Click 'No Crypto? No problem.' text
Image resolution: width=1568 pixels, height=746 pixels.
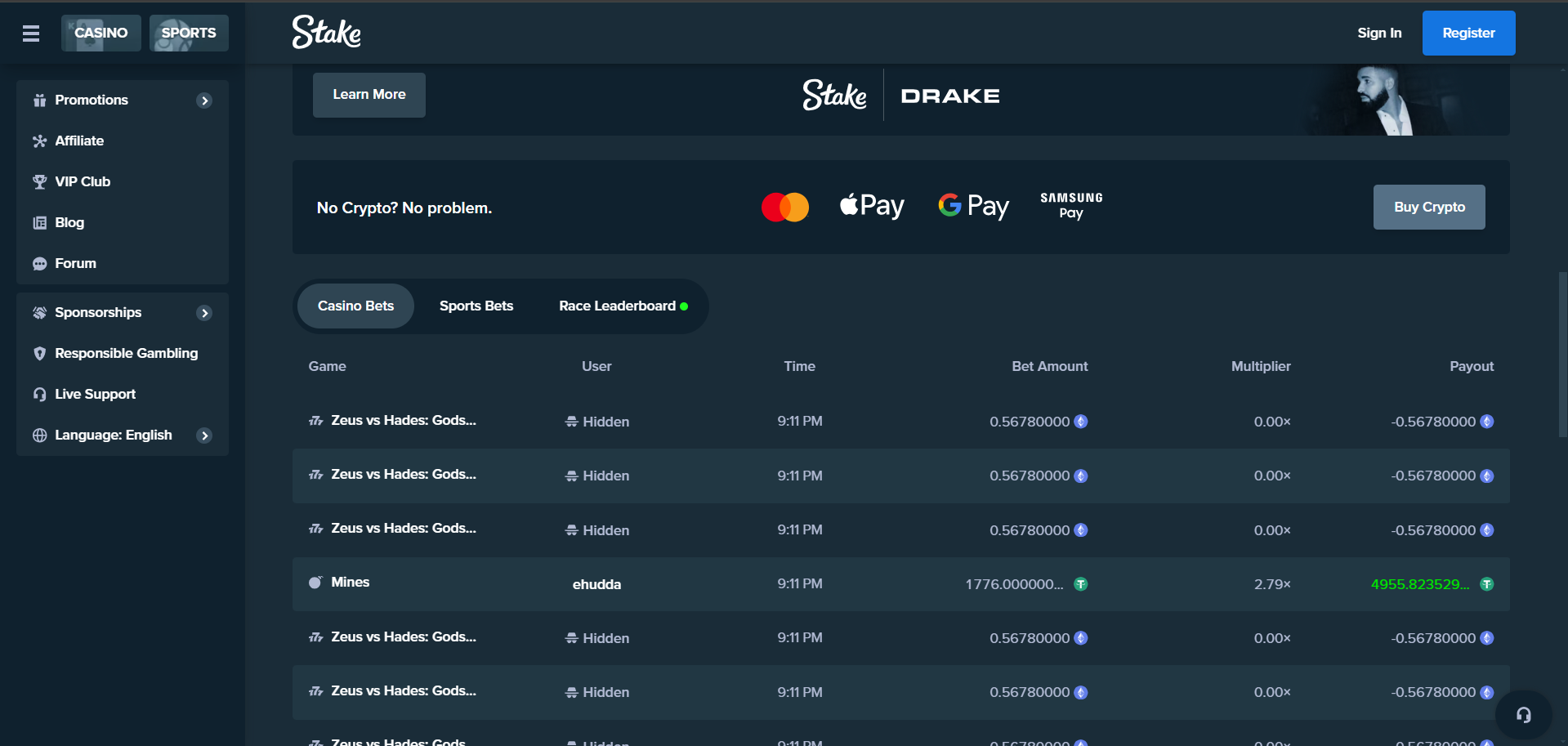[x=404, y=208]
